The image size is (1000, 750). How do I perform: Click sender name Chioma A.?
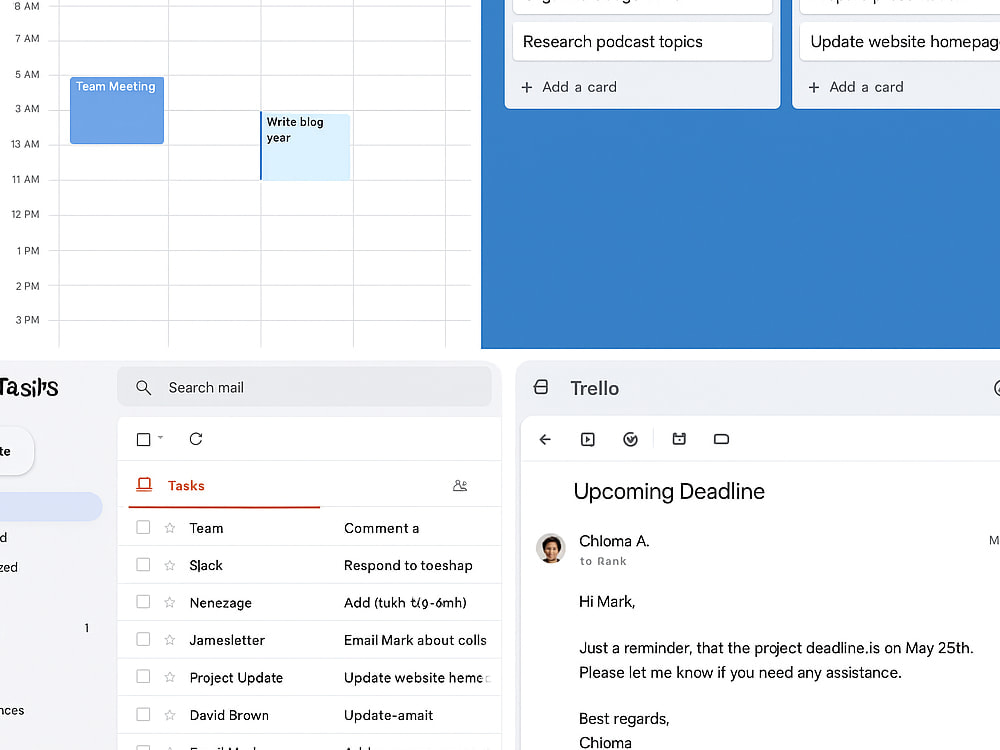coord(614,541)
